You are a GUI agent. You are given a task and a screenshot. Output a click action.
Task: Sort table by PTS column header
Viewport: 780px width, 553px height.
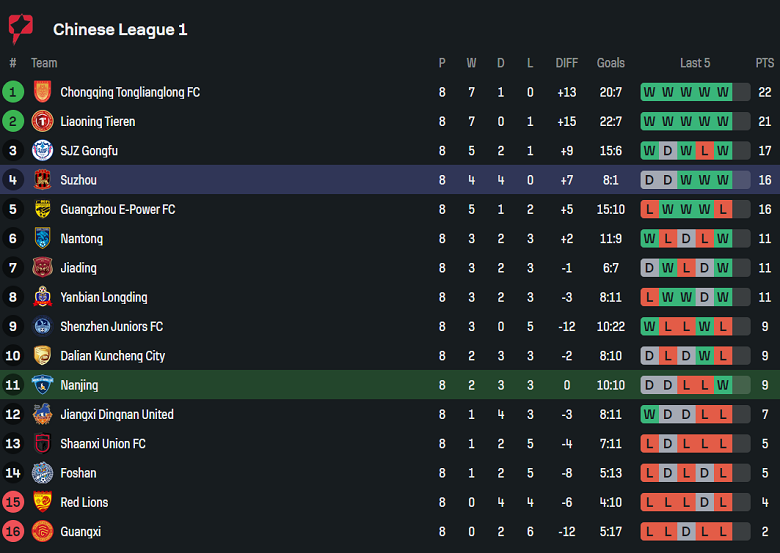tap(765, 63)
